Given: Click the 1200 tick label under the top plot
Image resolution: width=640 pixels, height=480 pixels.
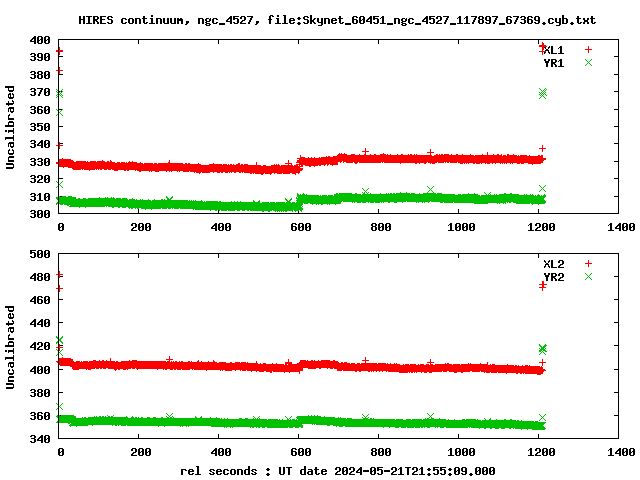Looking at the screenshot, I should 541,227.
